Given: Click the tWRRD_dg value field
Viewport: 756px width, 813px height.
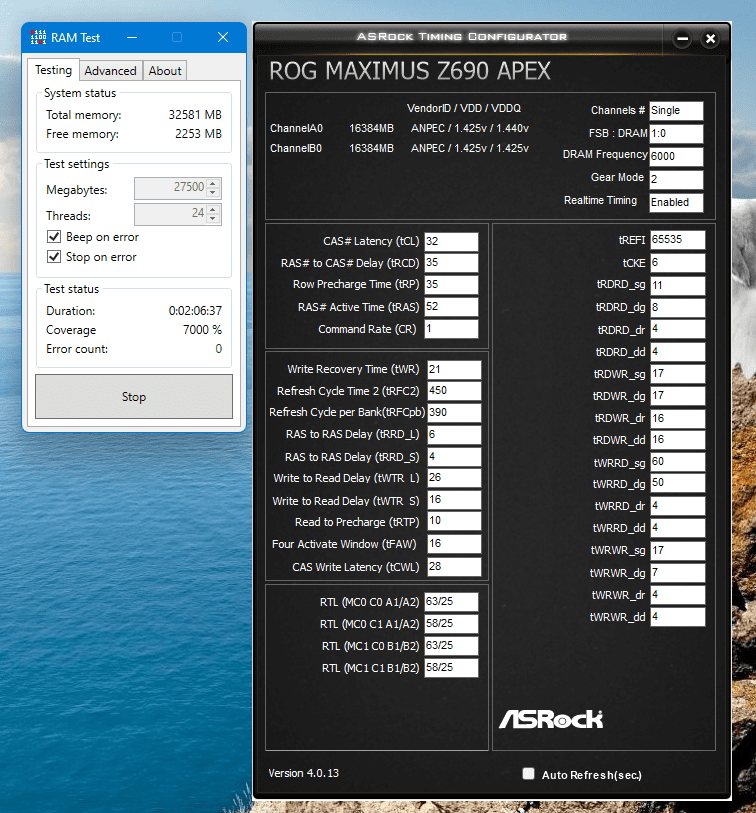Looking at the screenshot, I should tap(678, 483).
